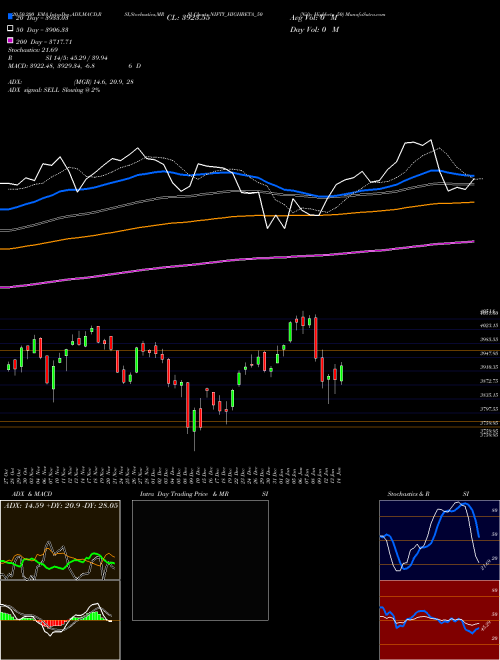The width and height of the screenshot is (500, 660).
Task: Click the orange moving average line
Action: point(237,217)
